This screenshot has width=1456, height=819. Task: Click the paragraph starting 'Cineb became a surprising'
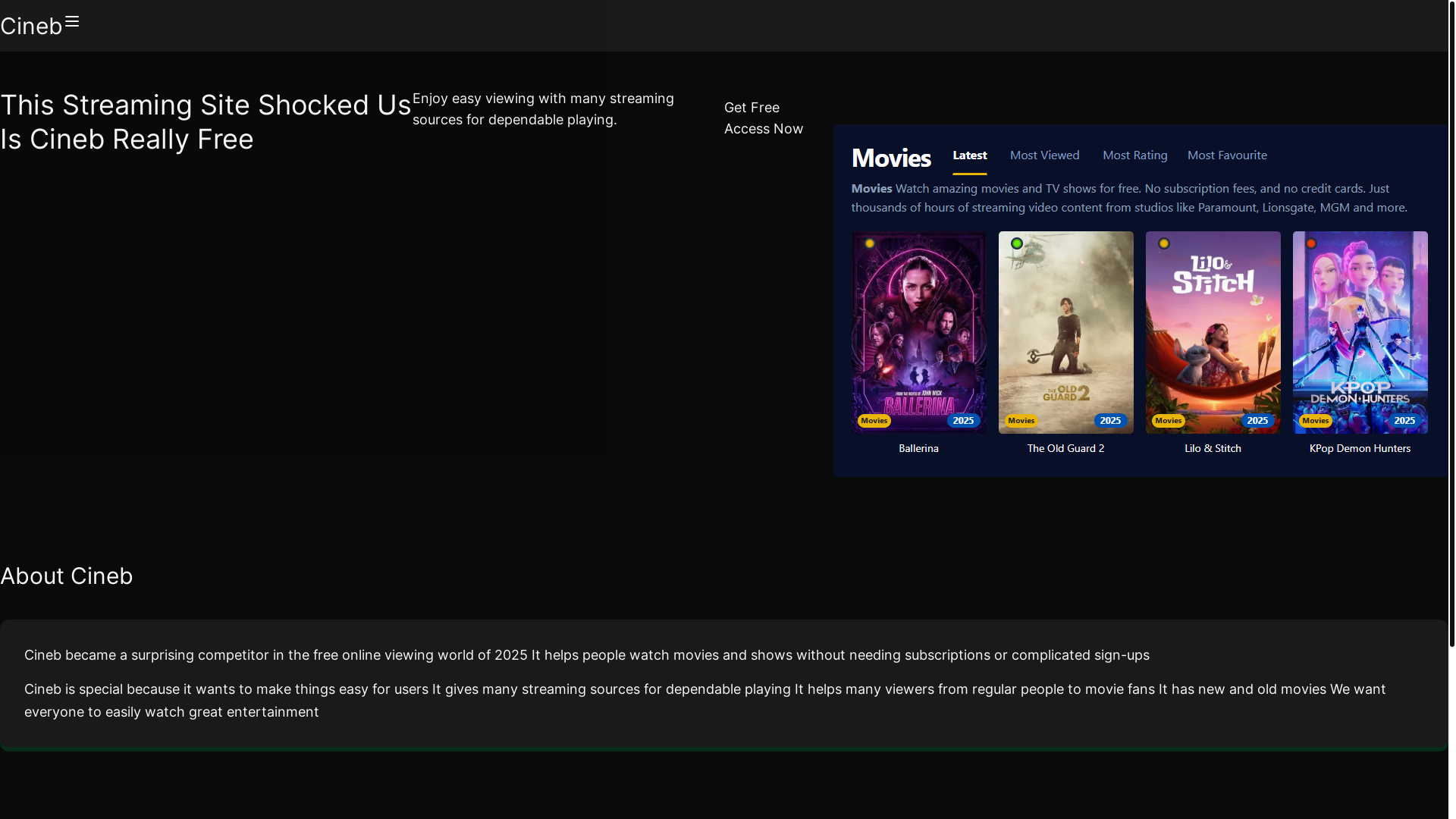[587, 655]
